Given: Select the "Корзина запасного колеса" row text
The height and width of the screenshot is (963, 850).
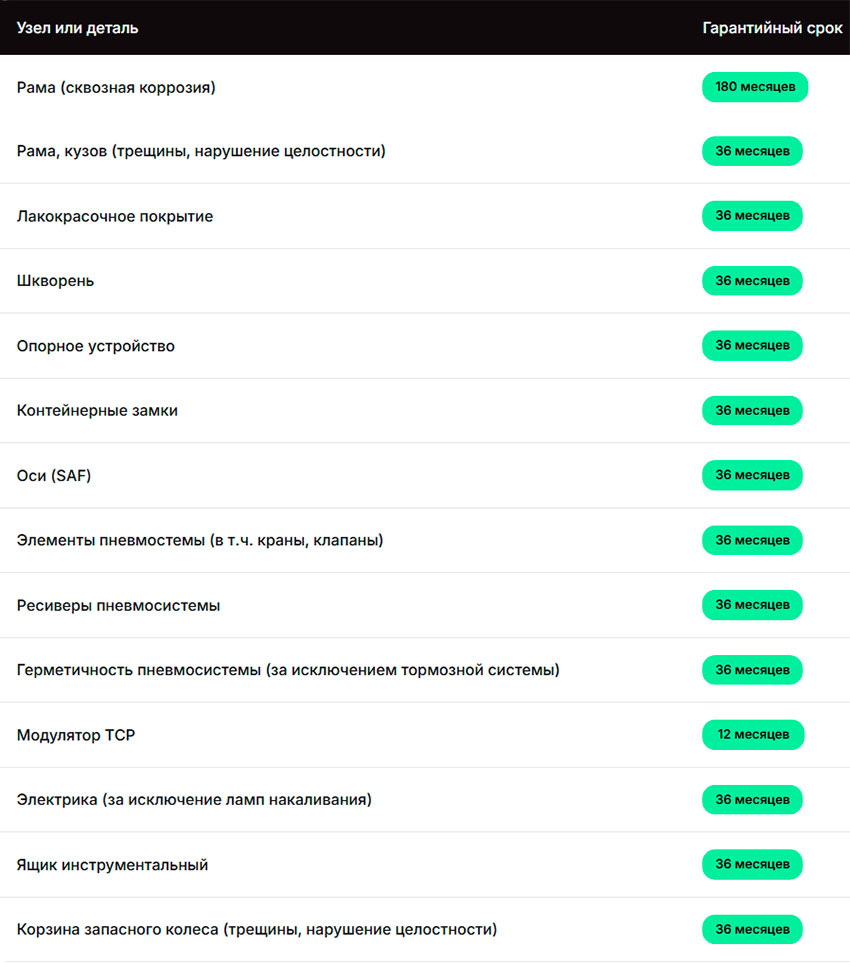Looking at the screenshot, I should [256, 930].
